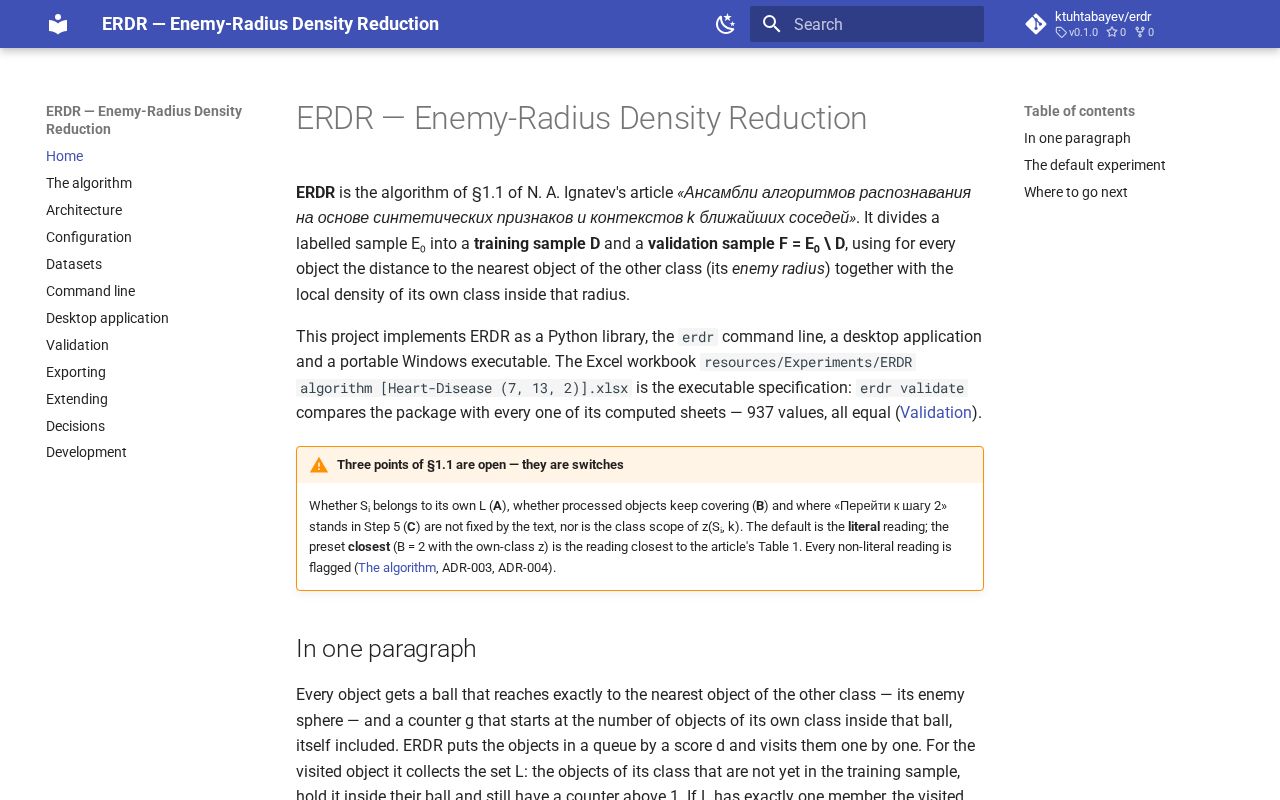1280x800 pixels.
Task: Open The algorithm page in sidebar
Action: click(89, 183)
